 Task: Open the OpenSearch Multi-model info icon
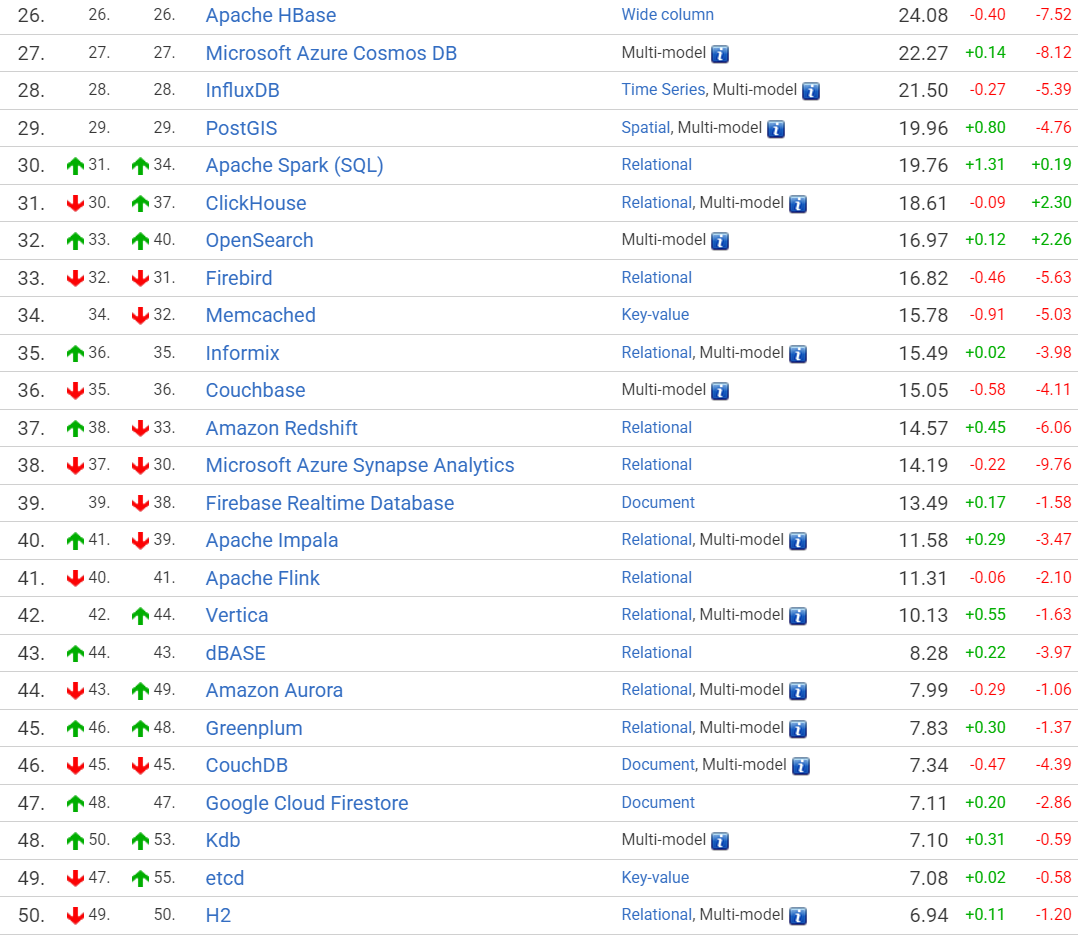tap(720, 241)
